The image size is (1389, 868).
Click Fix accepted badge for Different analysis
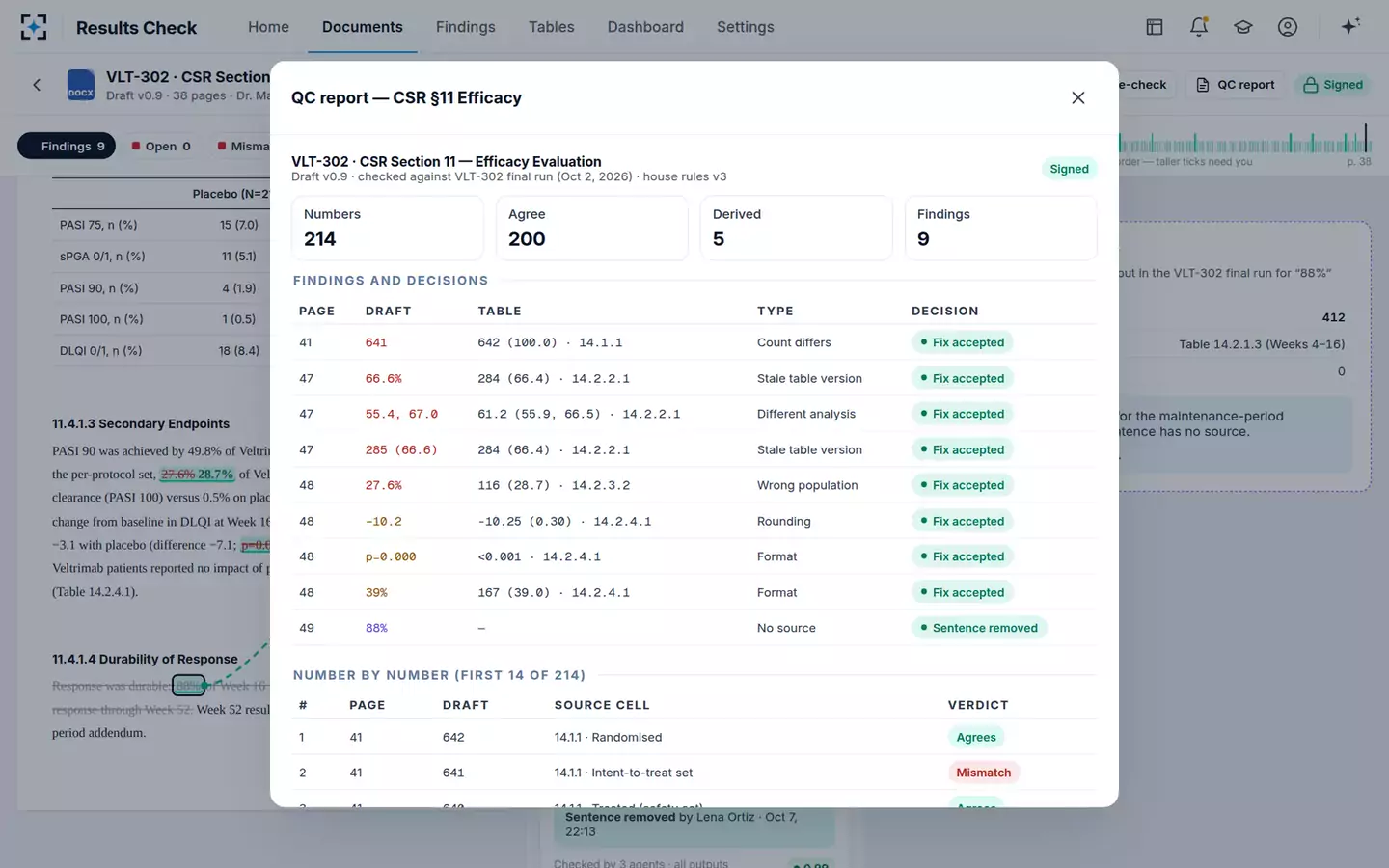point(962,414)
